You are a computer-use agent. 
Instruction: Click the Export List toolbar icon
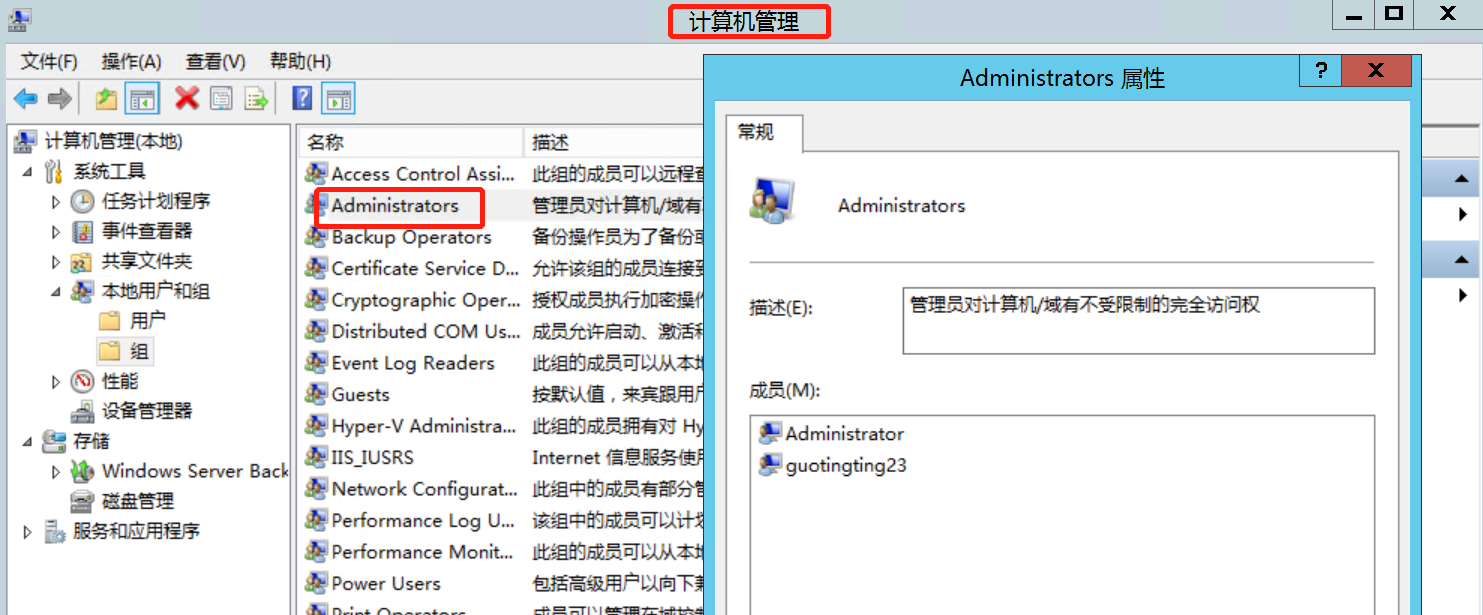(257, 98)
